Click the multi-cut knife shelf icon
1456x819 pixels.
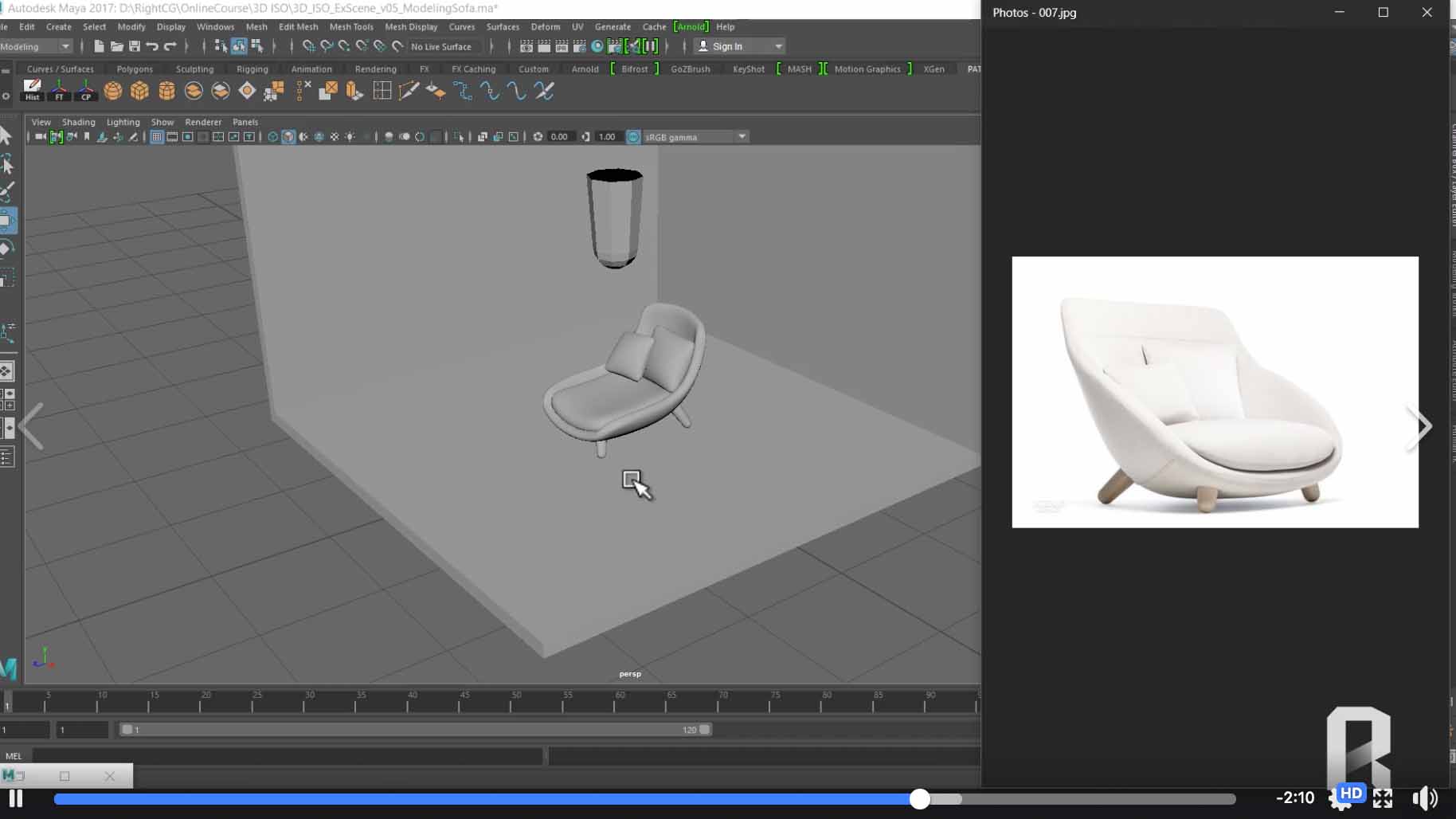coord(409,91)
